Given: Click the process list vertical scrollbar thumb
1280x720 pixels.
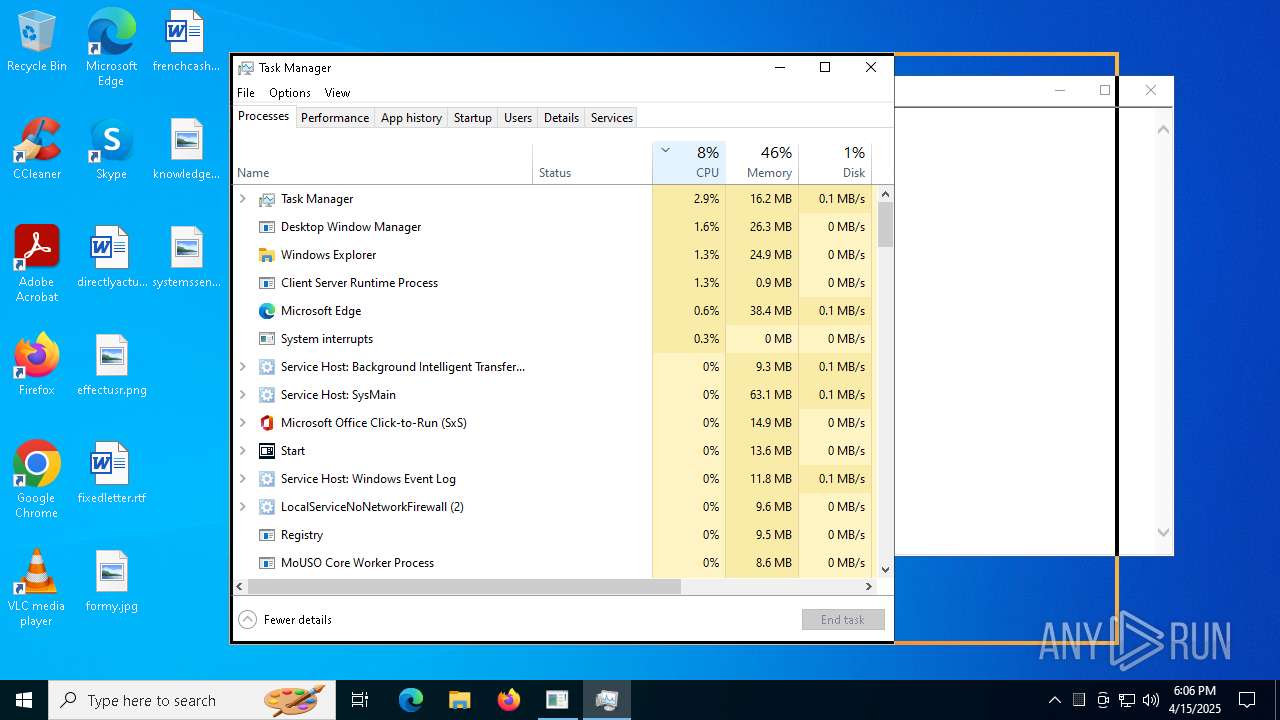Looking at the screenshot, I should pos(885,225).
